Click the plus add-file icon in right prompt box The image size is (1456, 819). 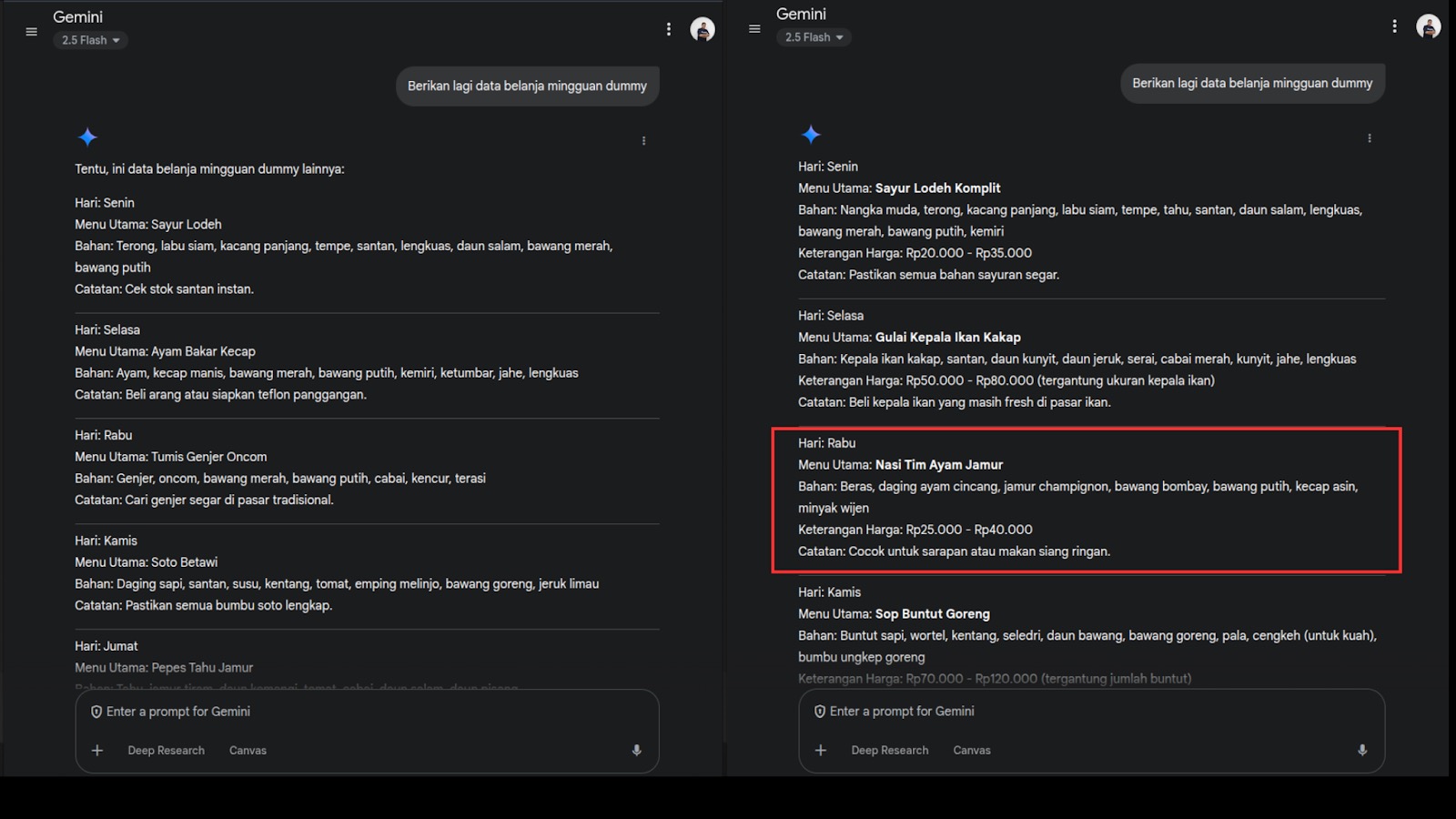(821, 750)
